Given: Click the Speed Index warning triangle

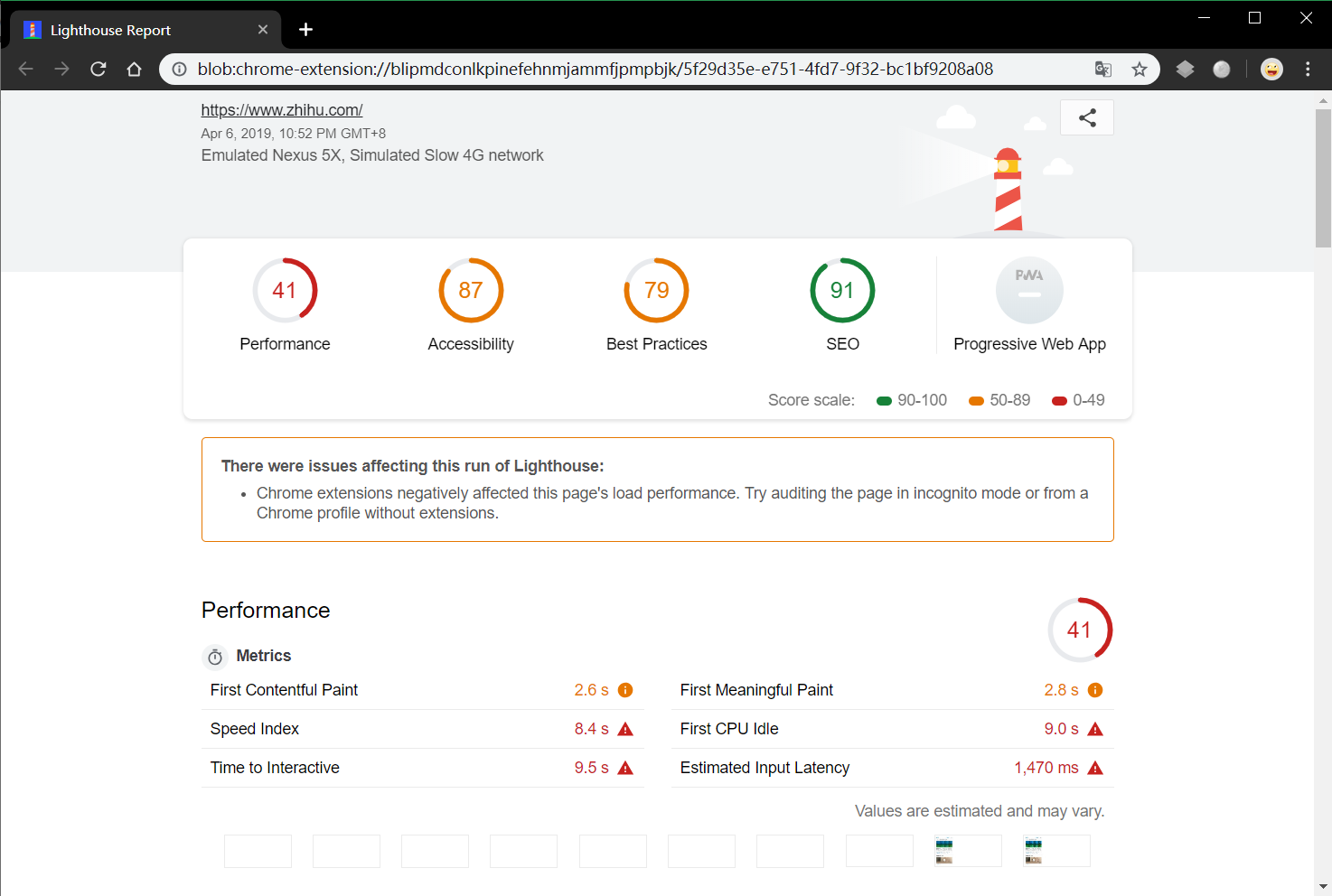Looking at the screenshot, I should [625, 729].
